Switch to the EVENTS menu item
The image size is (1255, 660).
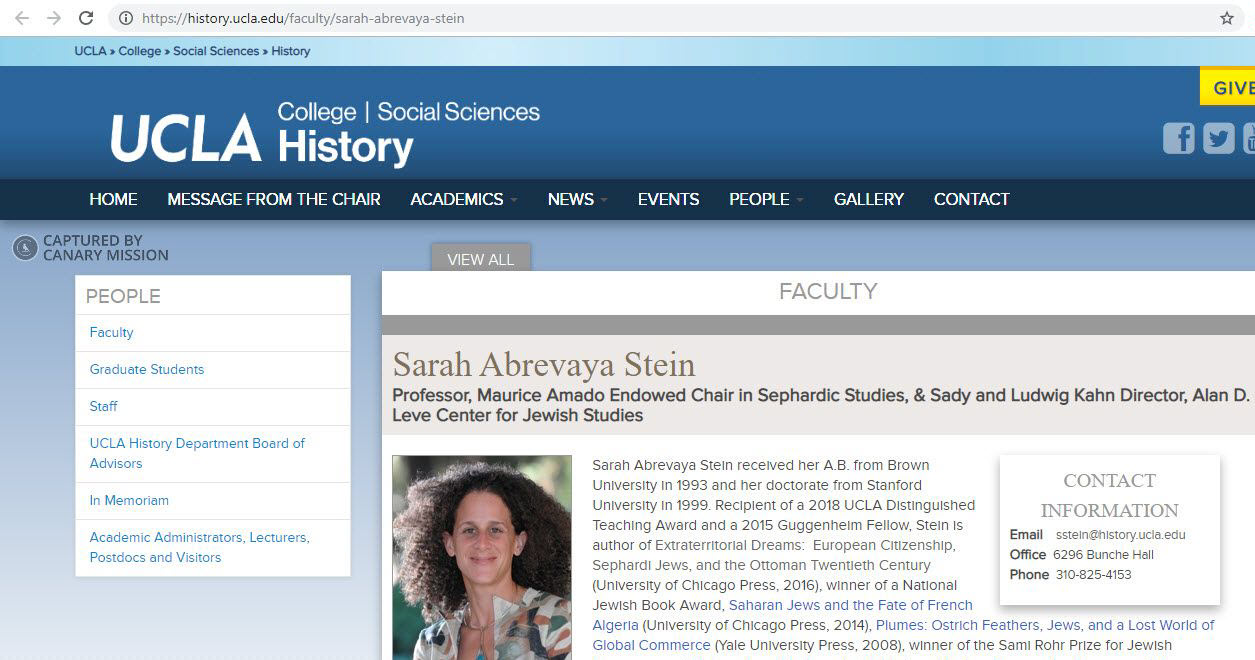668,199
